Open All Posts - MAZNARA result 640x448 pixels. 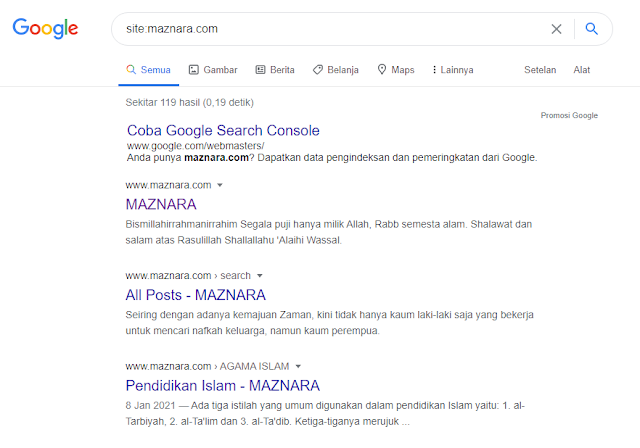(x=196, y=295)
